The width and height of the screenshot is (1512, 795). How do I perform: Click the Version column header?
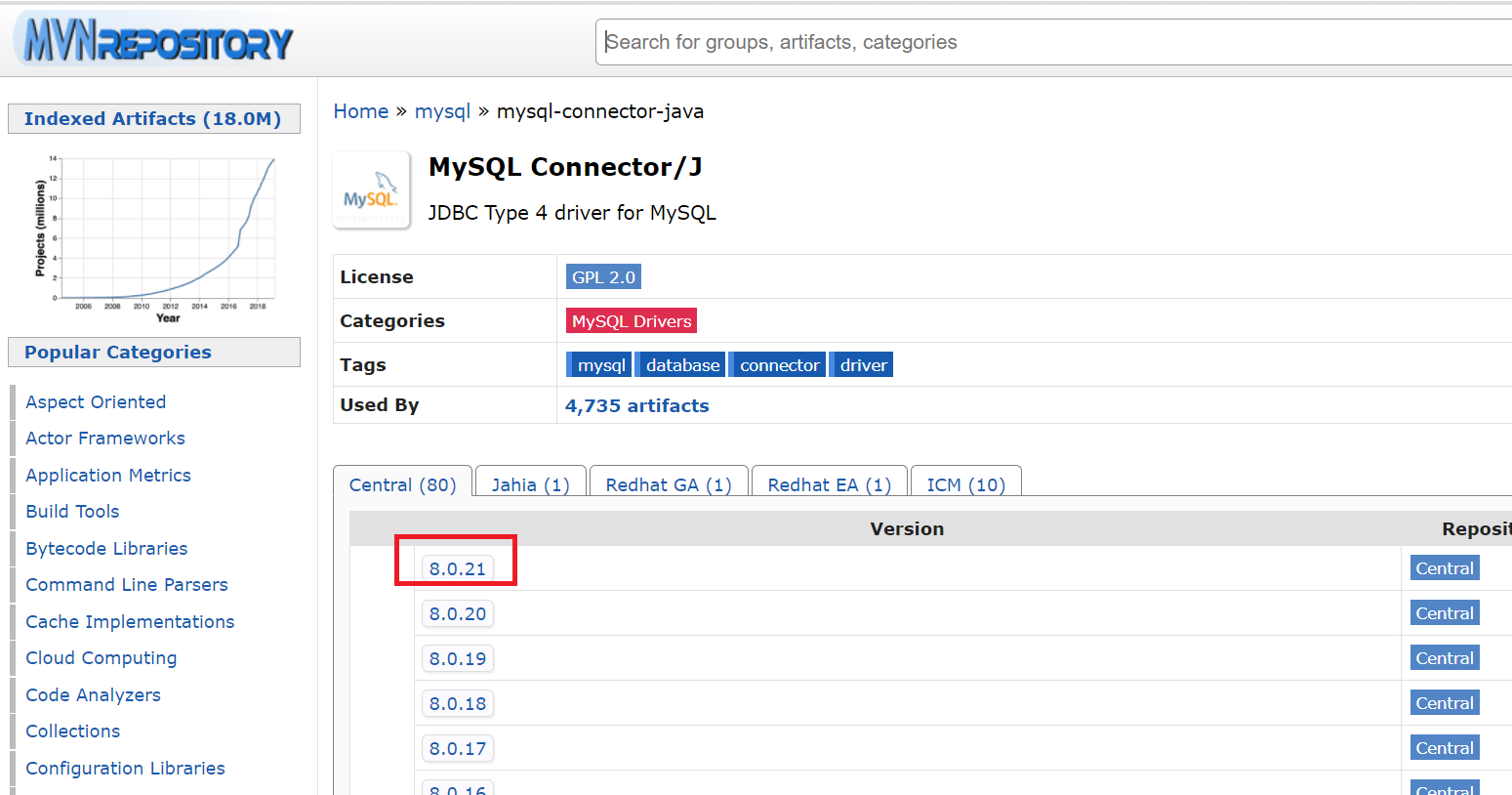[907, 528]
